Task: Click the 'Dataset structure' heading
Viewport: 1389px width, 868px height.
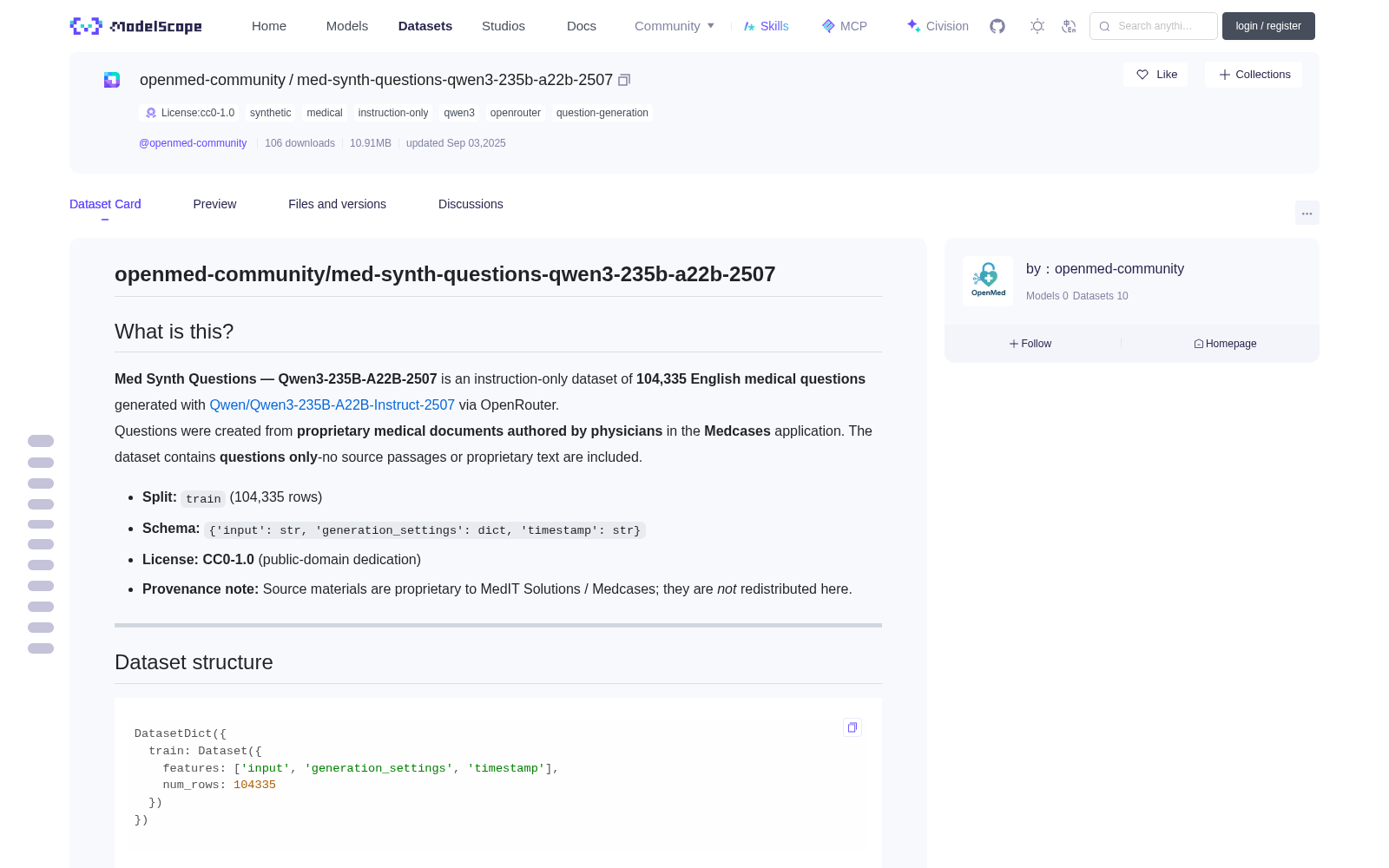Action: click(x=194, y=662)
